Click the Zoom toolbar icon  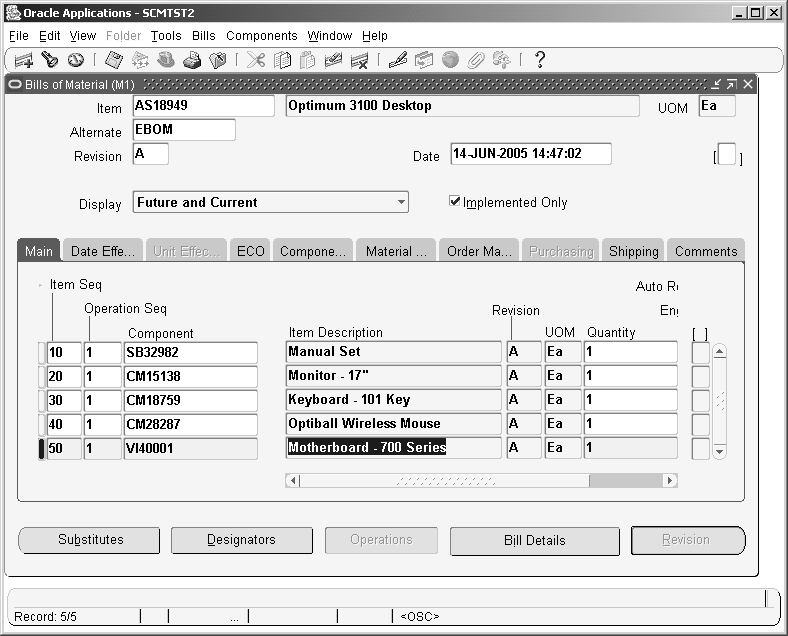[x=424, y=60]
